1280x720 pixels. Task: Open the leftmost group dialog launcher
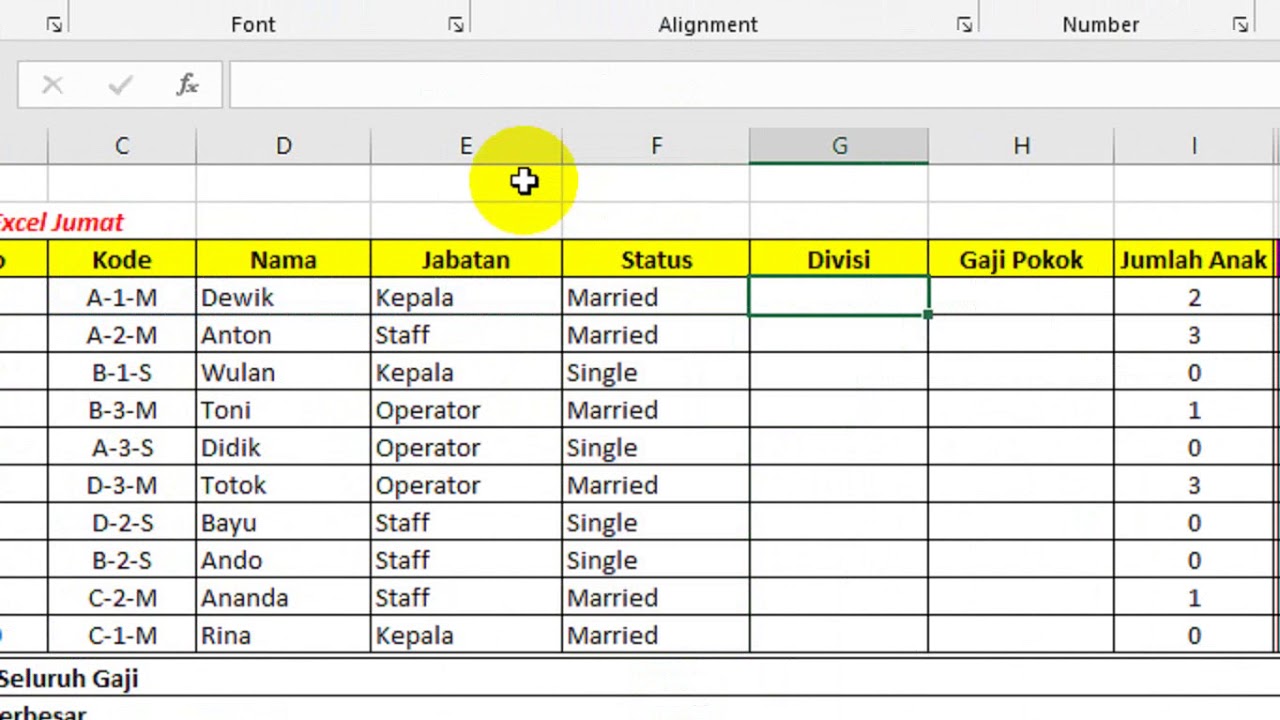coord(54,25)
